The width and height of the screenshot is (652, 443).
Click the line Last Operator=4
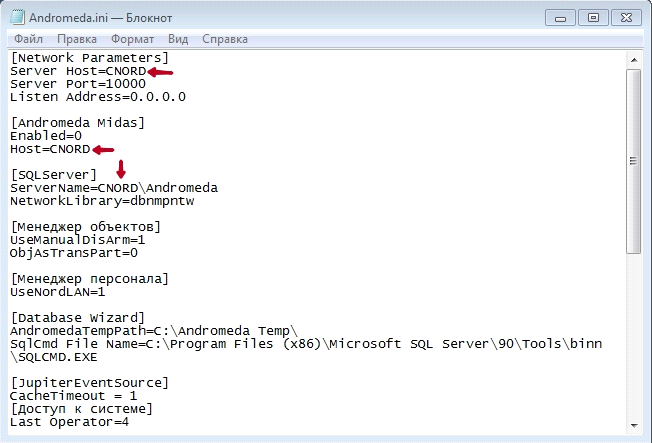click(x=69, y=422)
